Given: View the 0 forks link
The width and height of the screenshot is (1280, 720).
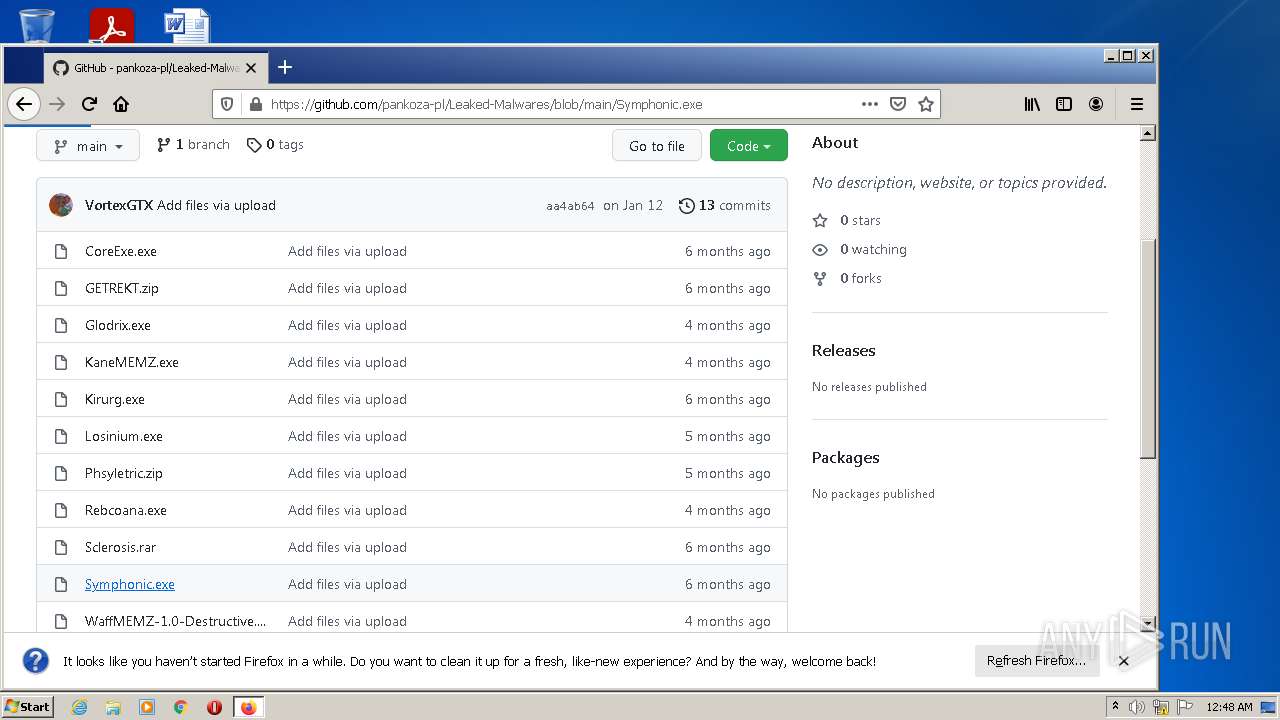Looking at the screenshot, I should [x=847, y=278].
